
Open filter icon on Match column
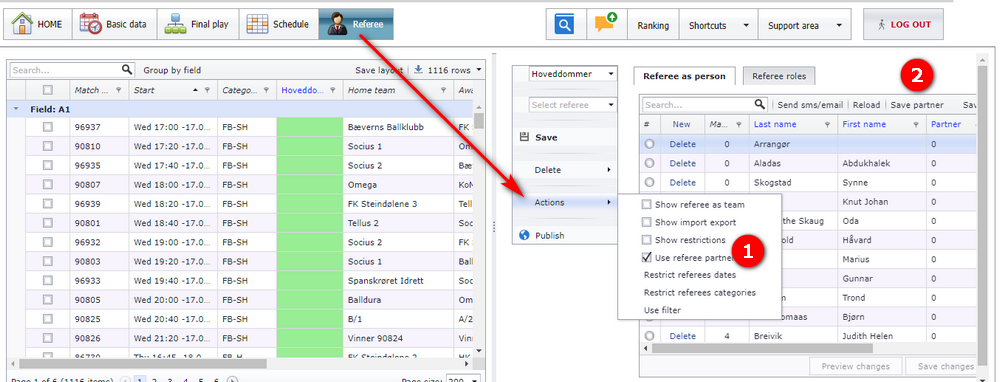[x=119, y=91]
